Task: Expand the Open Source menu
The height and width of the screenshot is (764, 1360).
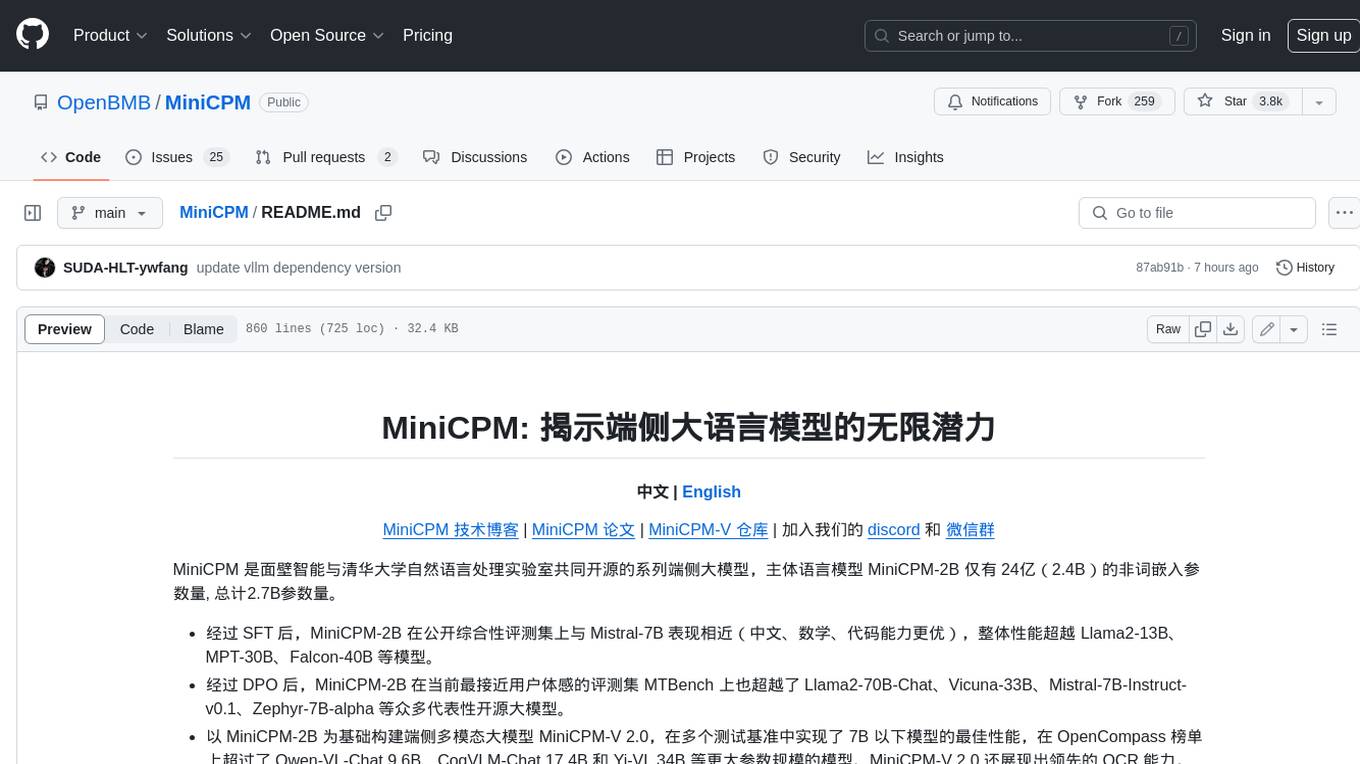Action: 327,35
